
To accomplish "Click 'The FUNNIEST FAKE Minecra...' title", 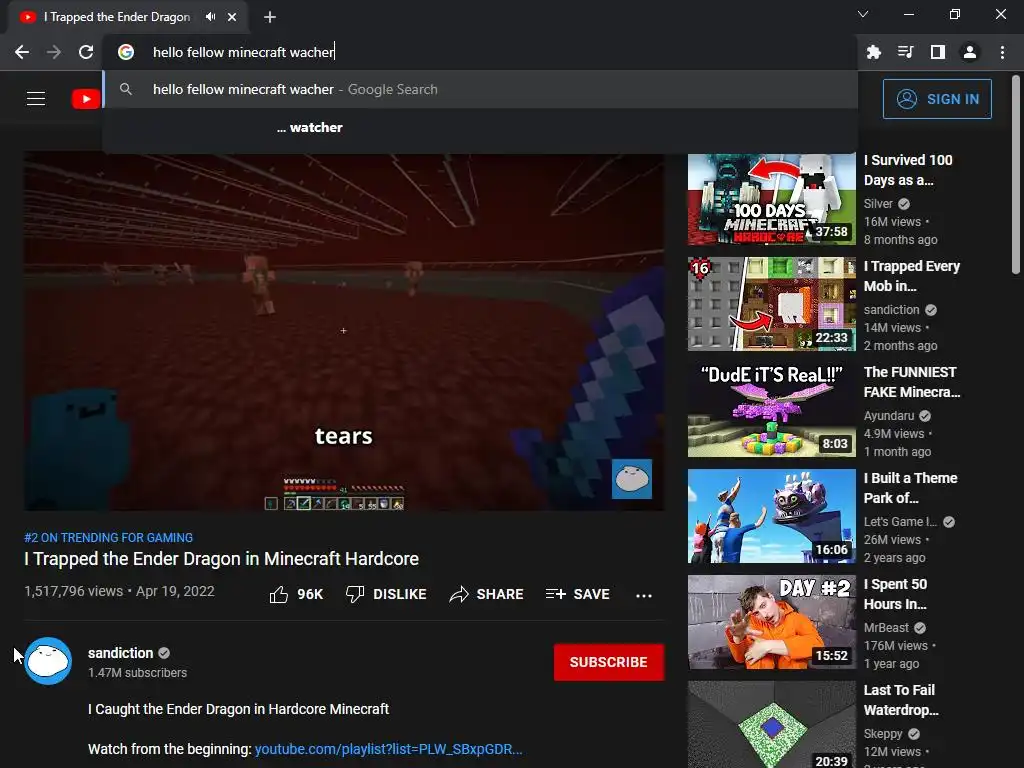I will [912, 382].
